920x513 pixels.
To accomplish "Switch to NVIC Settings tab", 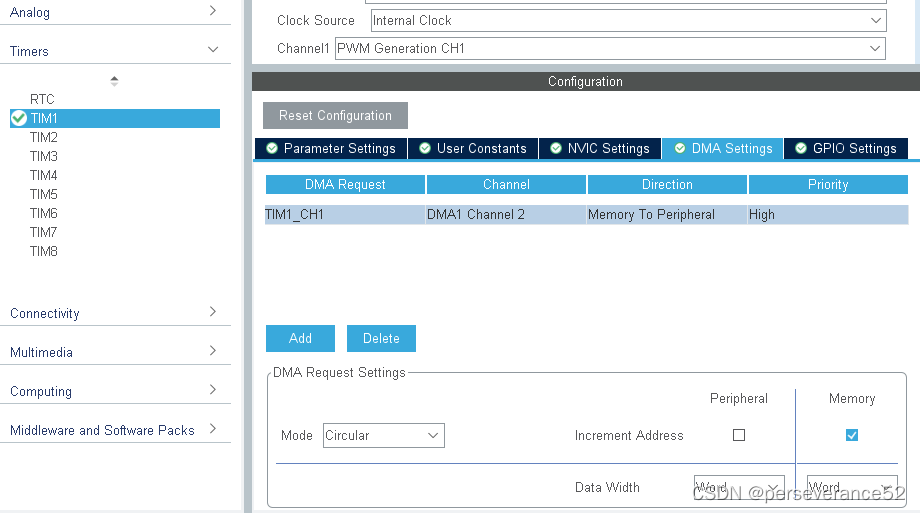I will pyautogui.click(x=600, y=148).
